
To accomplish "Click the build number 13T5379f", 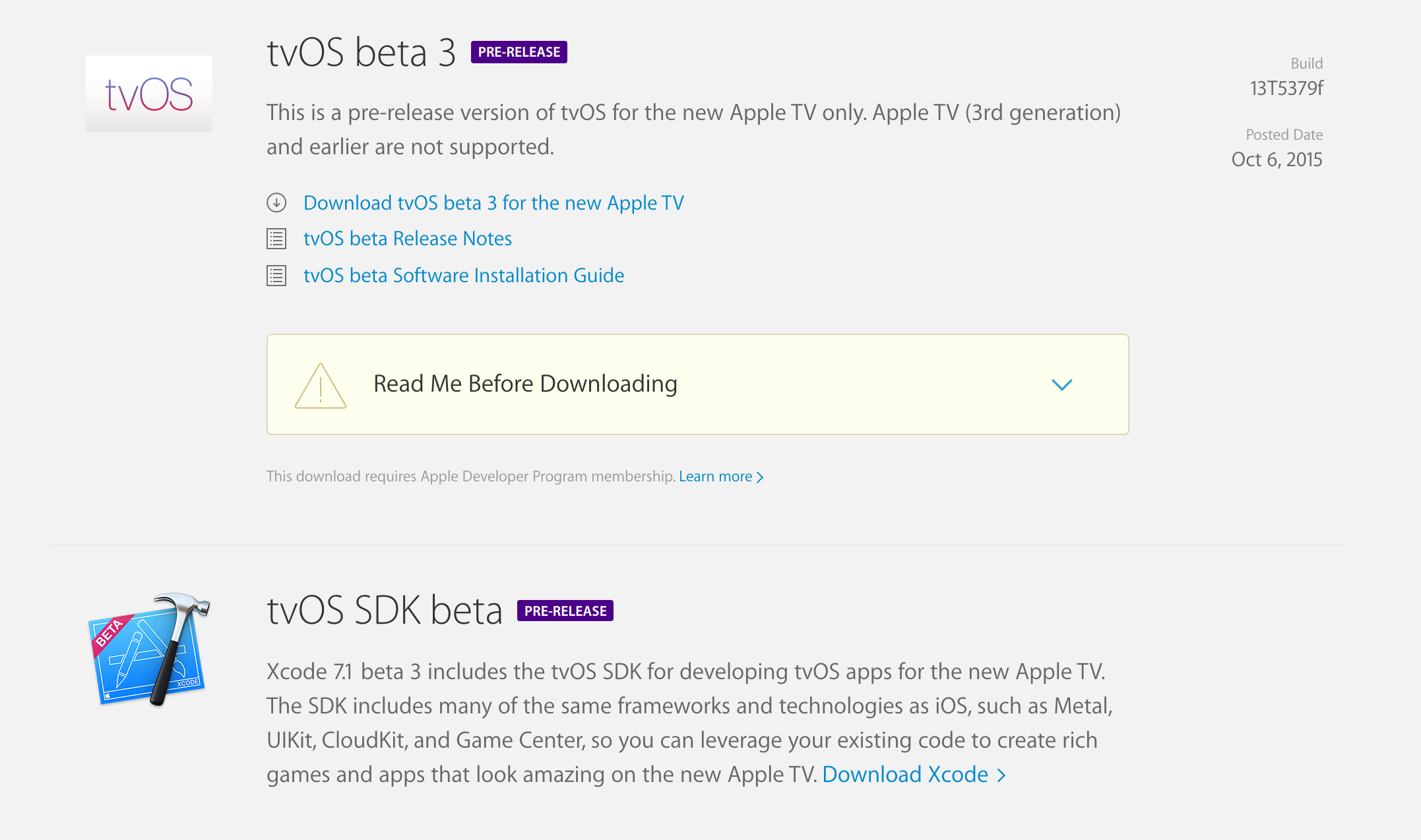I will (1286, 88).
